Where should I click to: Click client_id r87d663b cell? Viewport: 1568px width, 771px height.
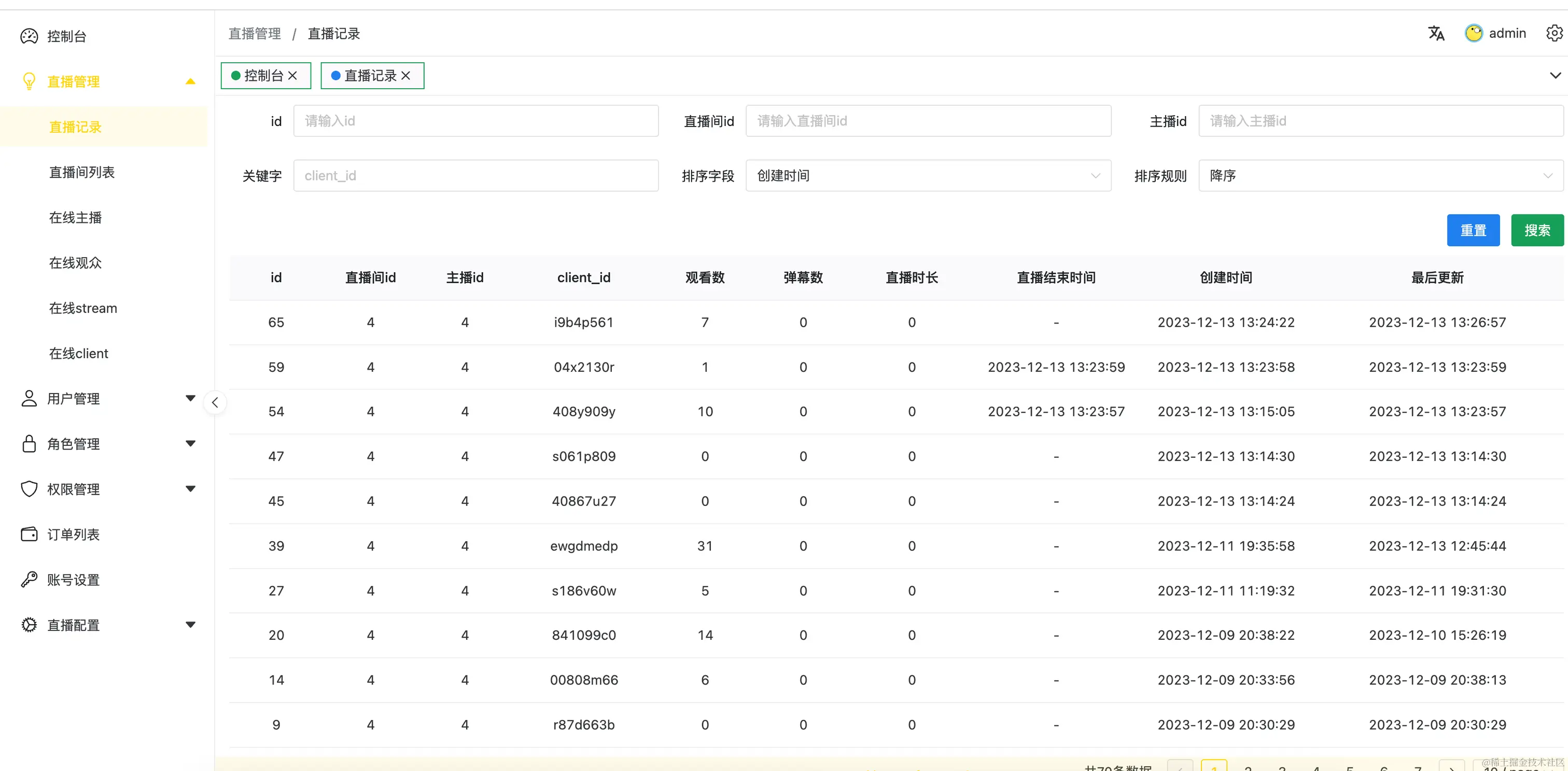584,725
